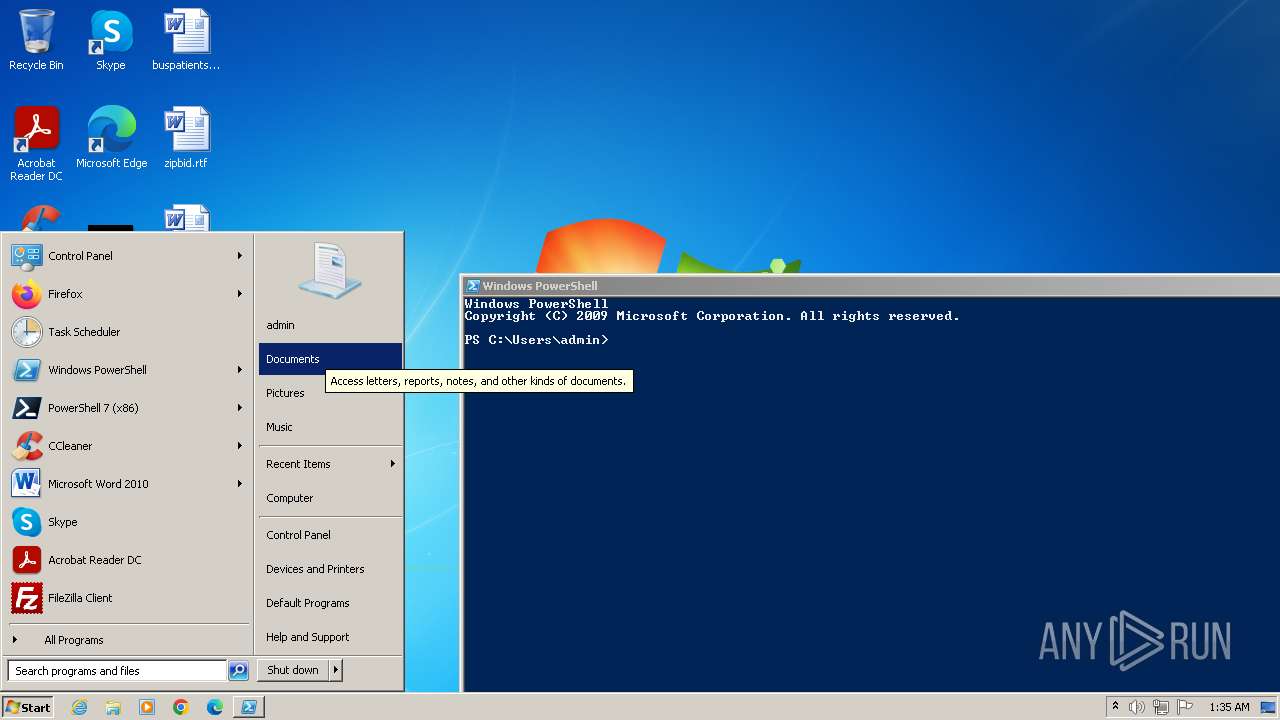1280x720 pixels.
Task: Click the Show desktop button at taskbar edge
Action: coord(1268,707)
